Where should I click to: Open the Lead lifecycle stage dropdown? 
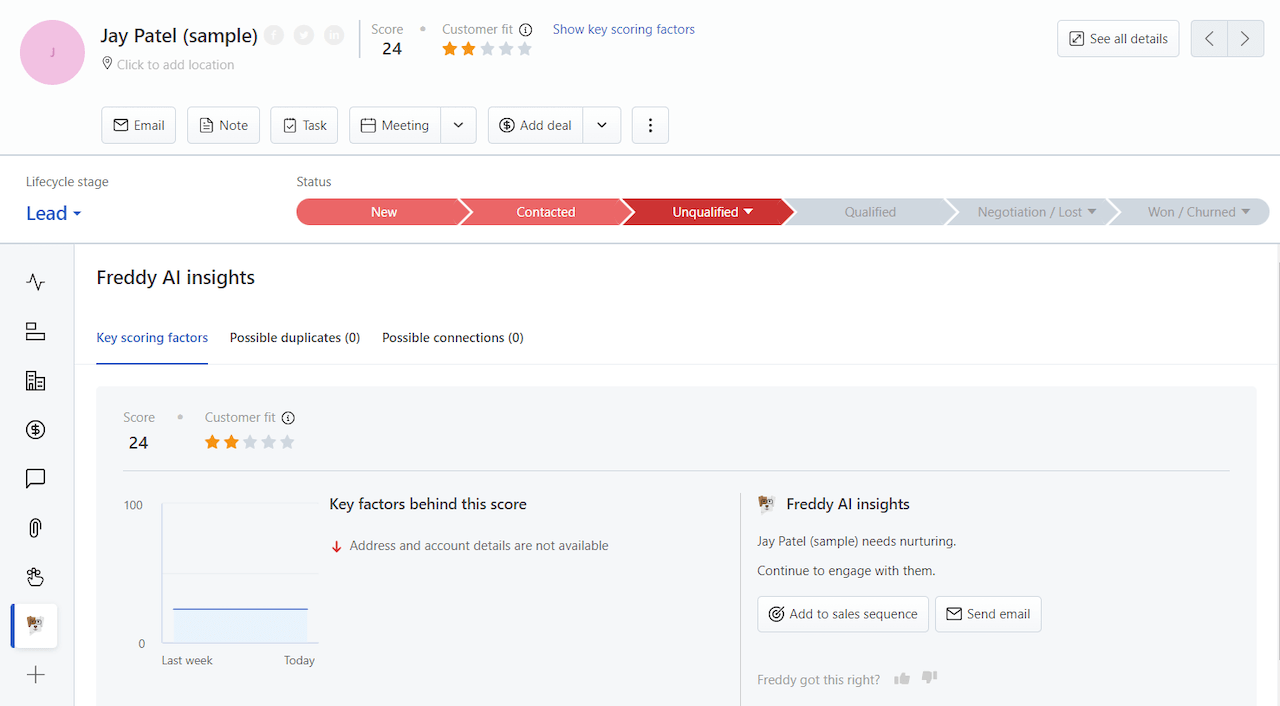point(54,213)
